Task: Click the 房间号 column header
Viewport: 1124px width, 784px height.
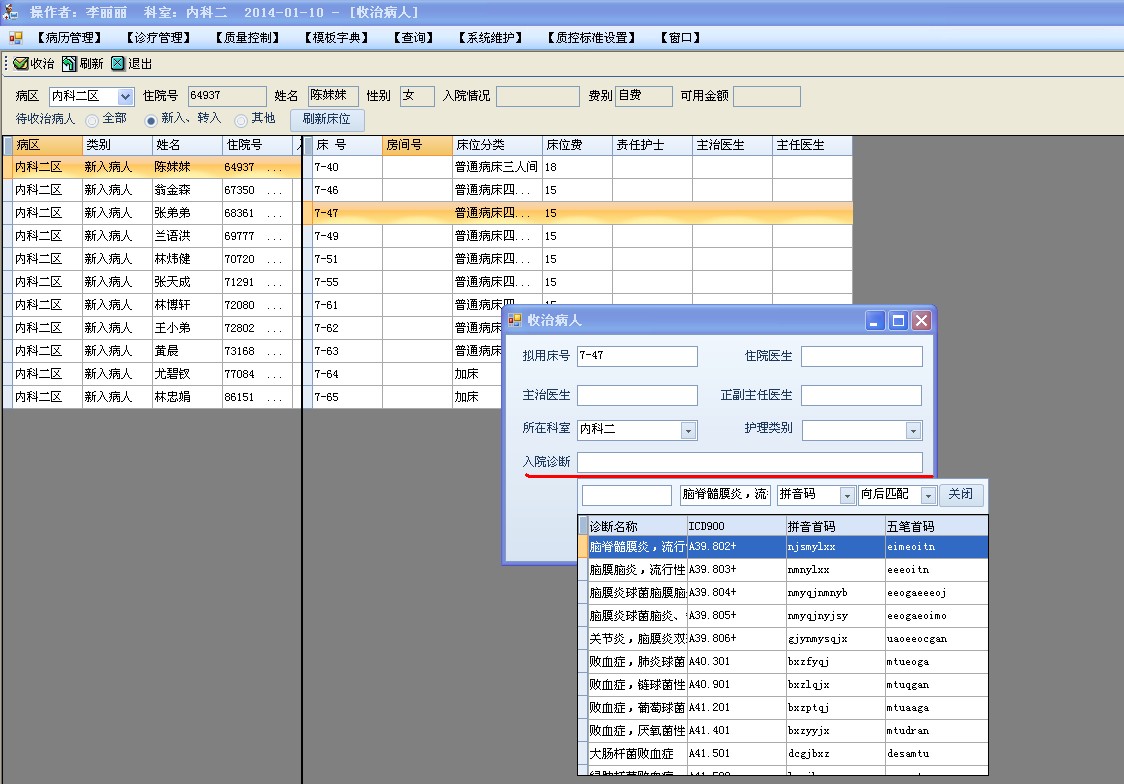Action: [418, 145]
